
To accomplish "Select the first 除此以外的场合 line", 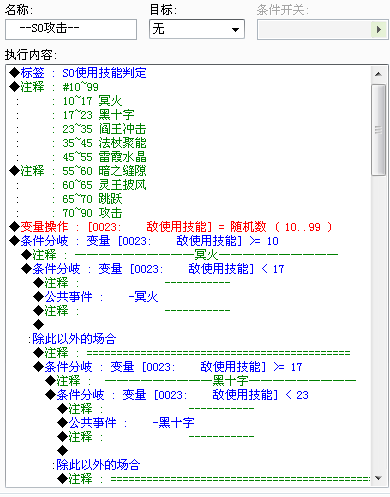I will click(x=72, y=339).
